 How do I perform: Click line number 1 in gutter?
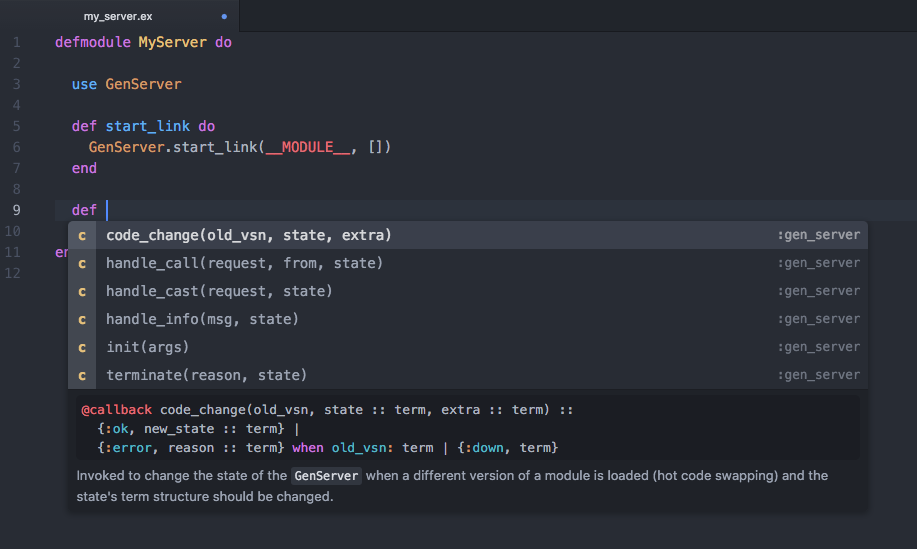click(x=17, y=42)
